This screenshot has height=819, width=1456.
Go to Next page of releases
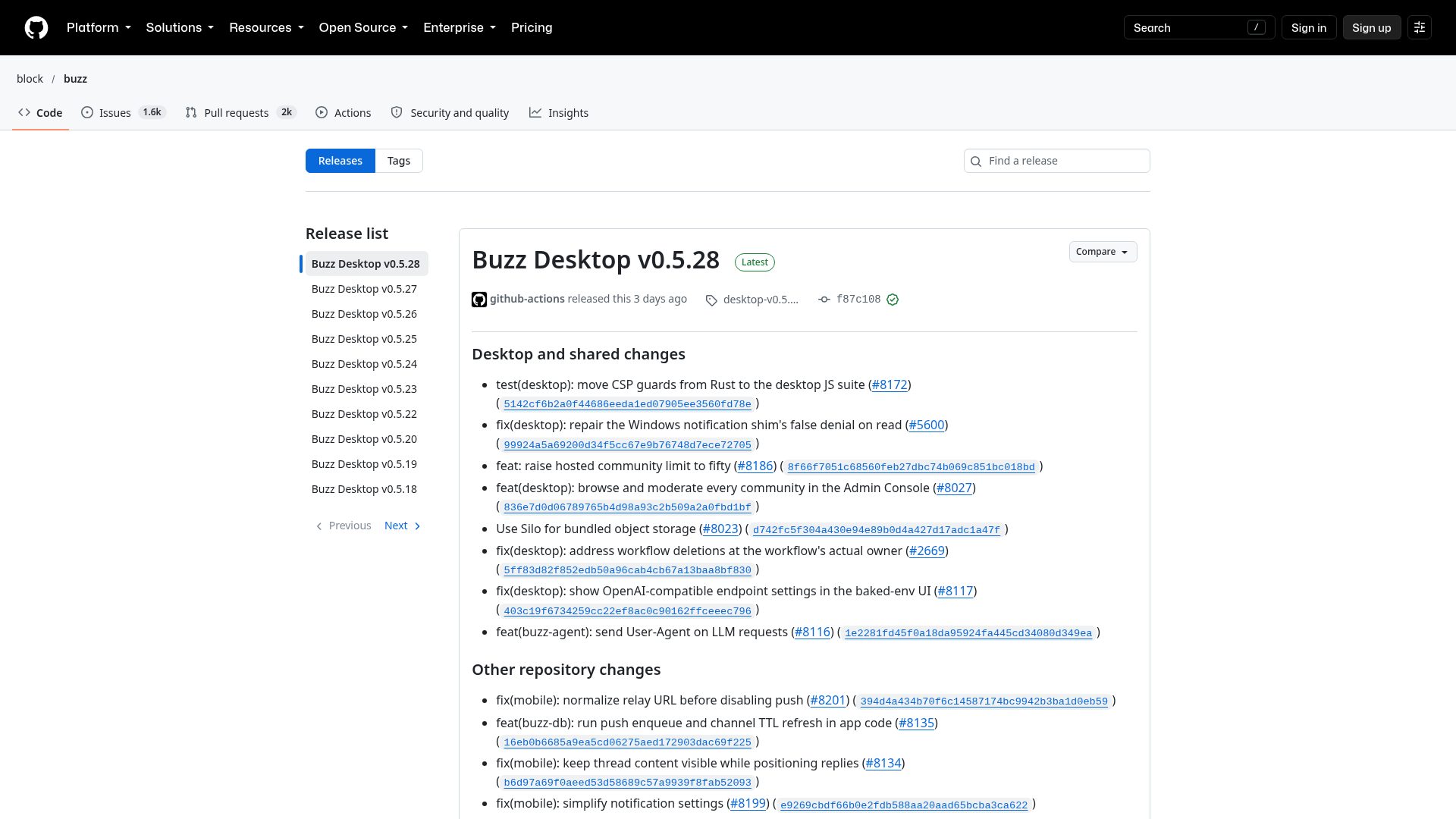click(x=403, y=526)
